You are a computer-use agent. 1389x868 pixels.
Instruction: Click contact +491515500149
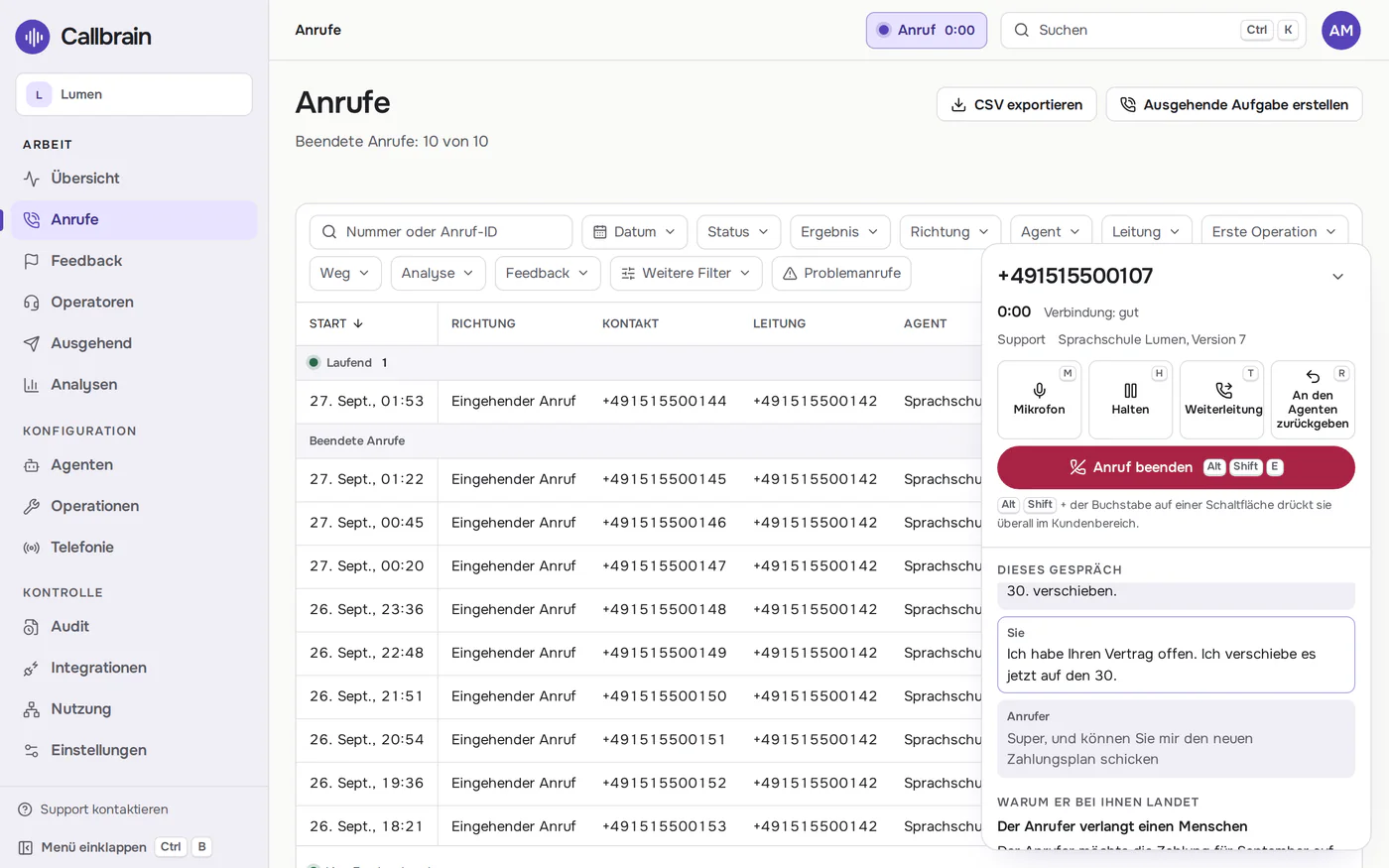click(x=665, y=653)
